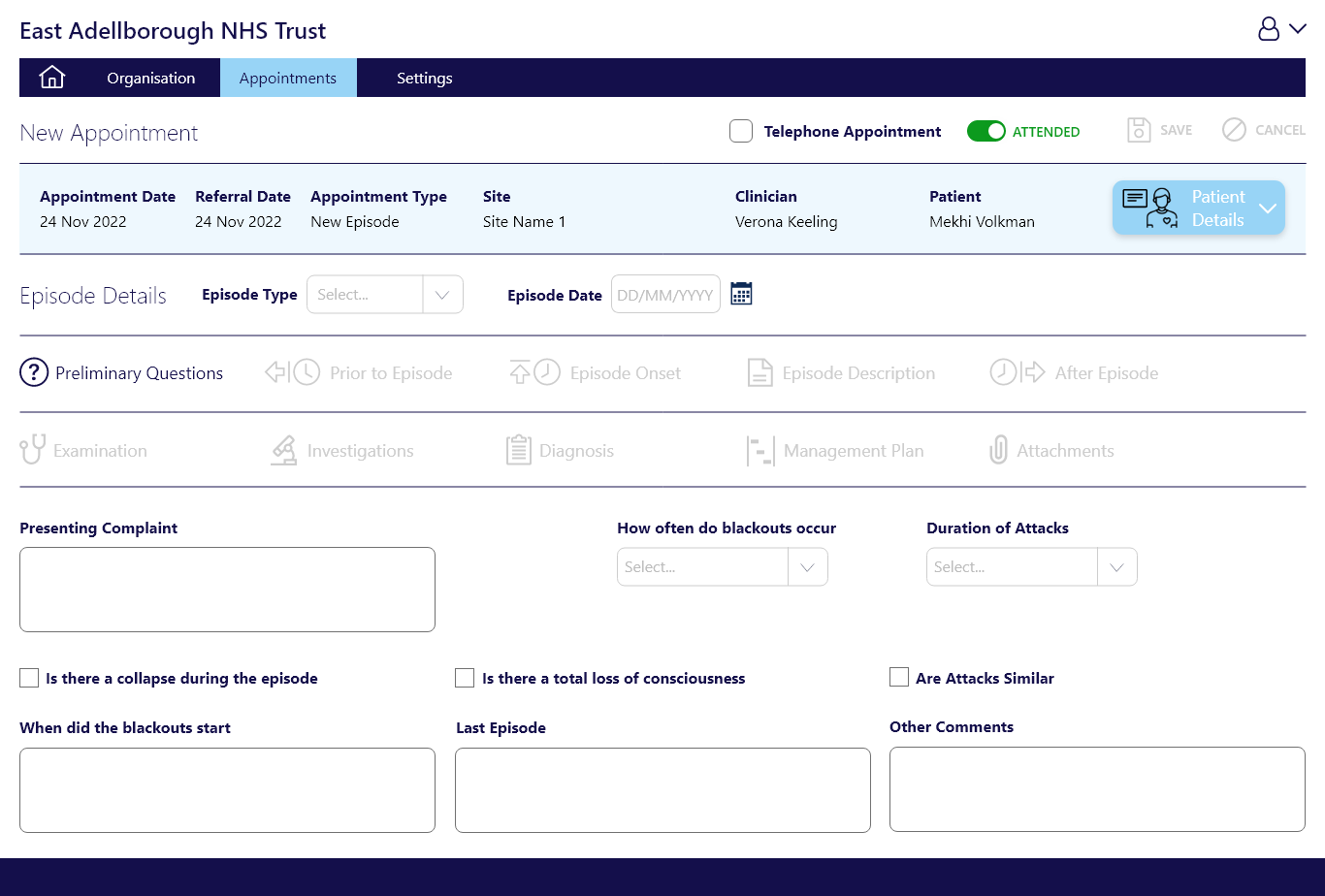Click the clinician name Verona Keeling

coord(786,221)
